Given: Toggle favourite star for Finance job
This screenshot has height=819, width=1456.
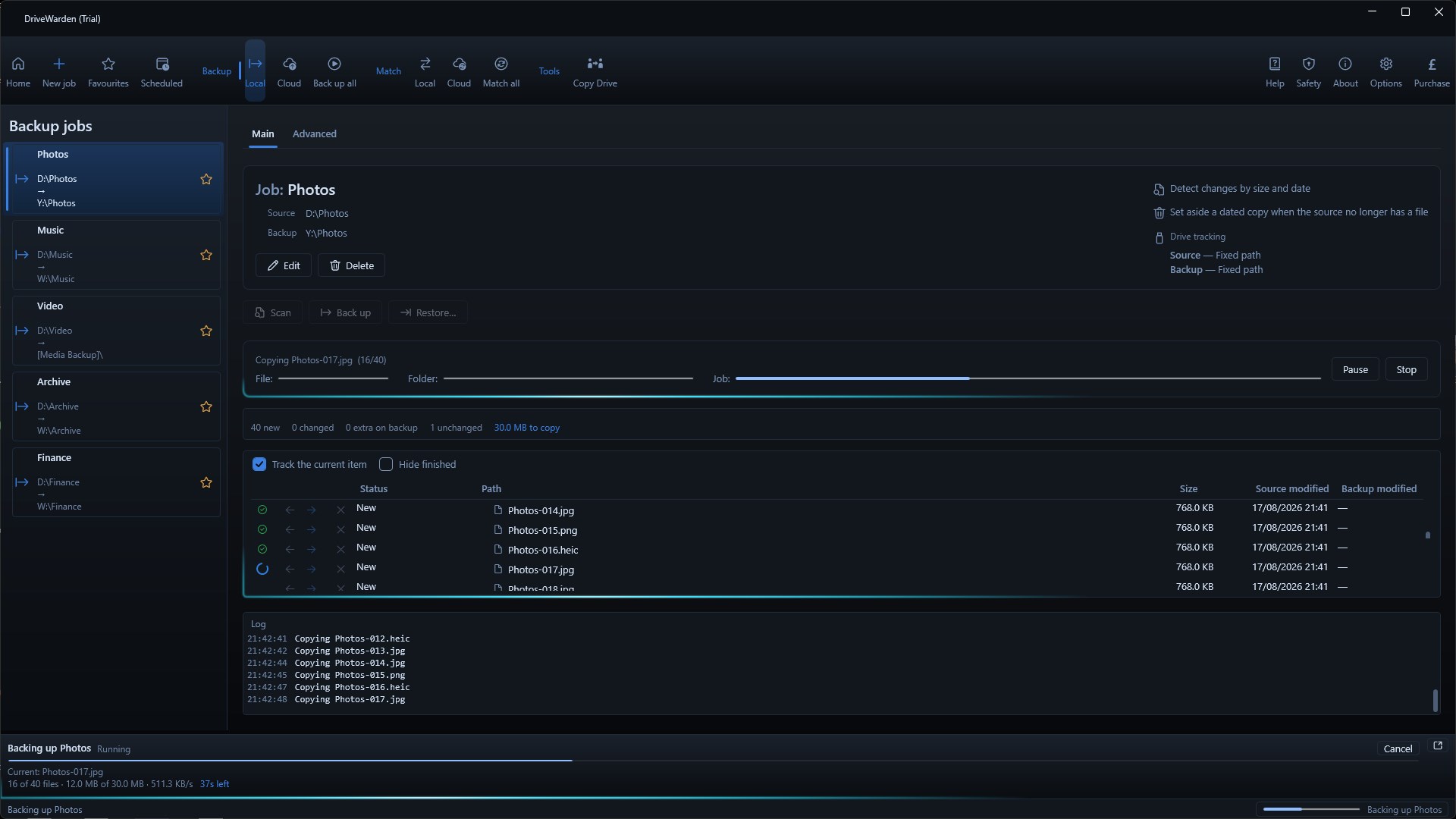Looking at the screenshot, I should click(206, 482).
